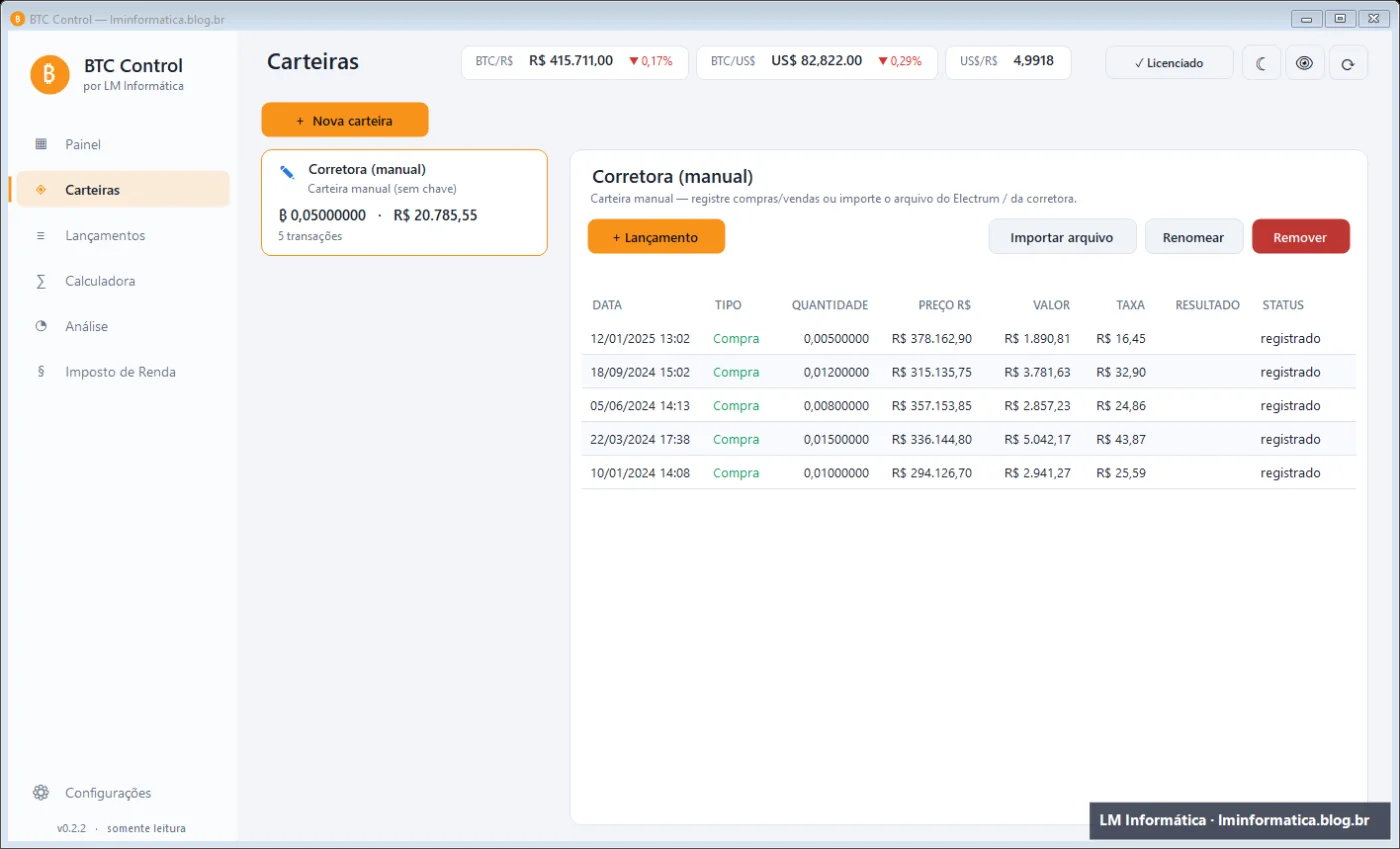Screen dimensions: 1400x849
Task: Open the Lançamentos section
Action: tap(123, 235)
